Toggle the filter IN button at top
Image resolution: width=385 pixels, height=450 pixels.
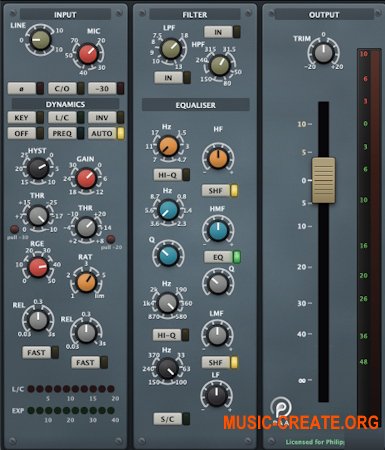click(222, 32)
